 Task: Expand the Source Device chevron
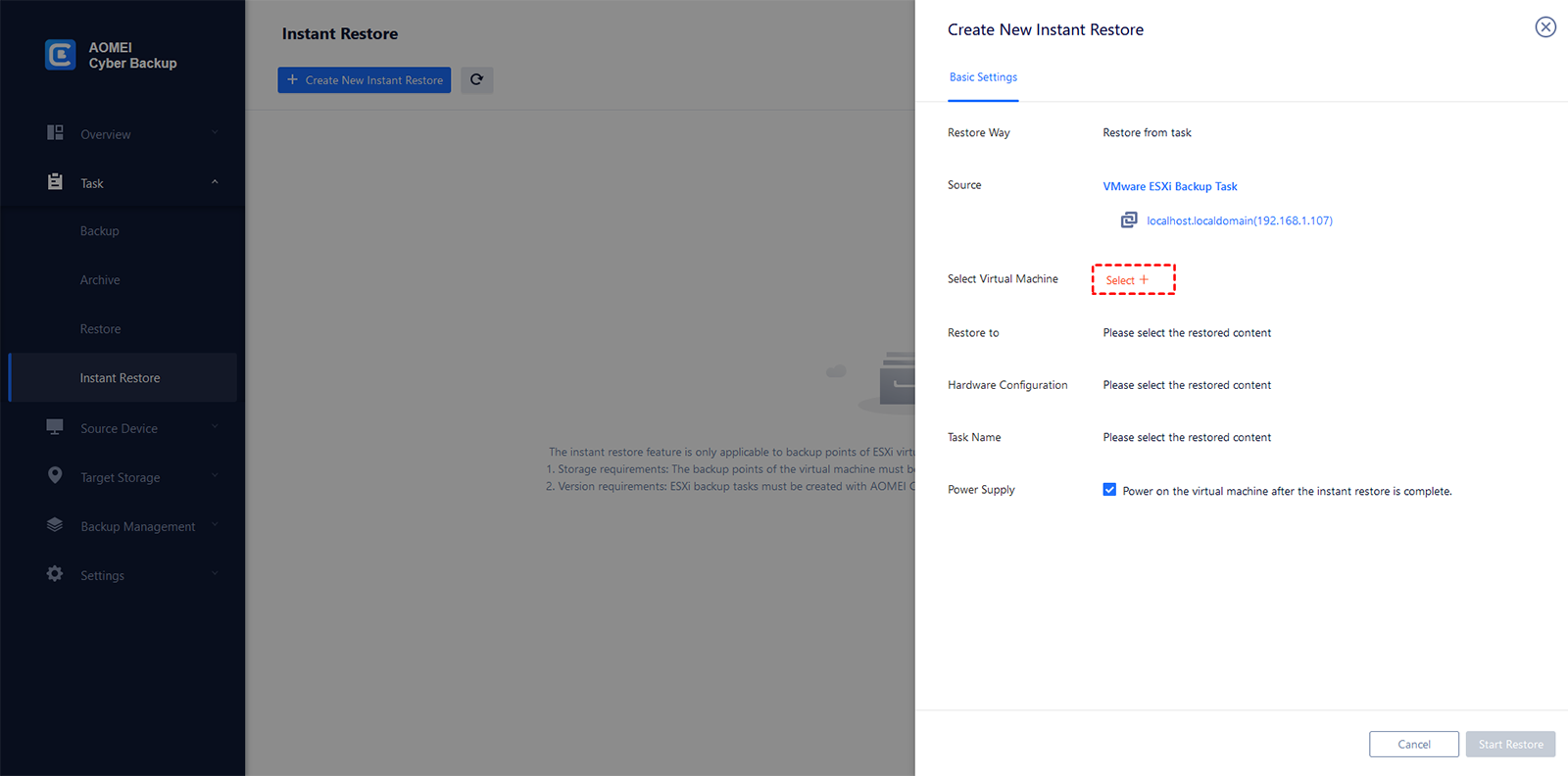coord(215,427)
